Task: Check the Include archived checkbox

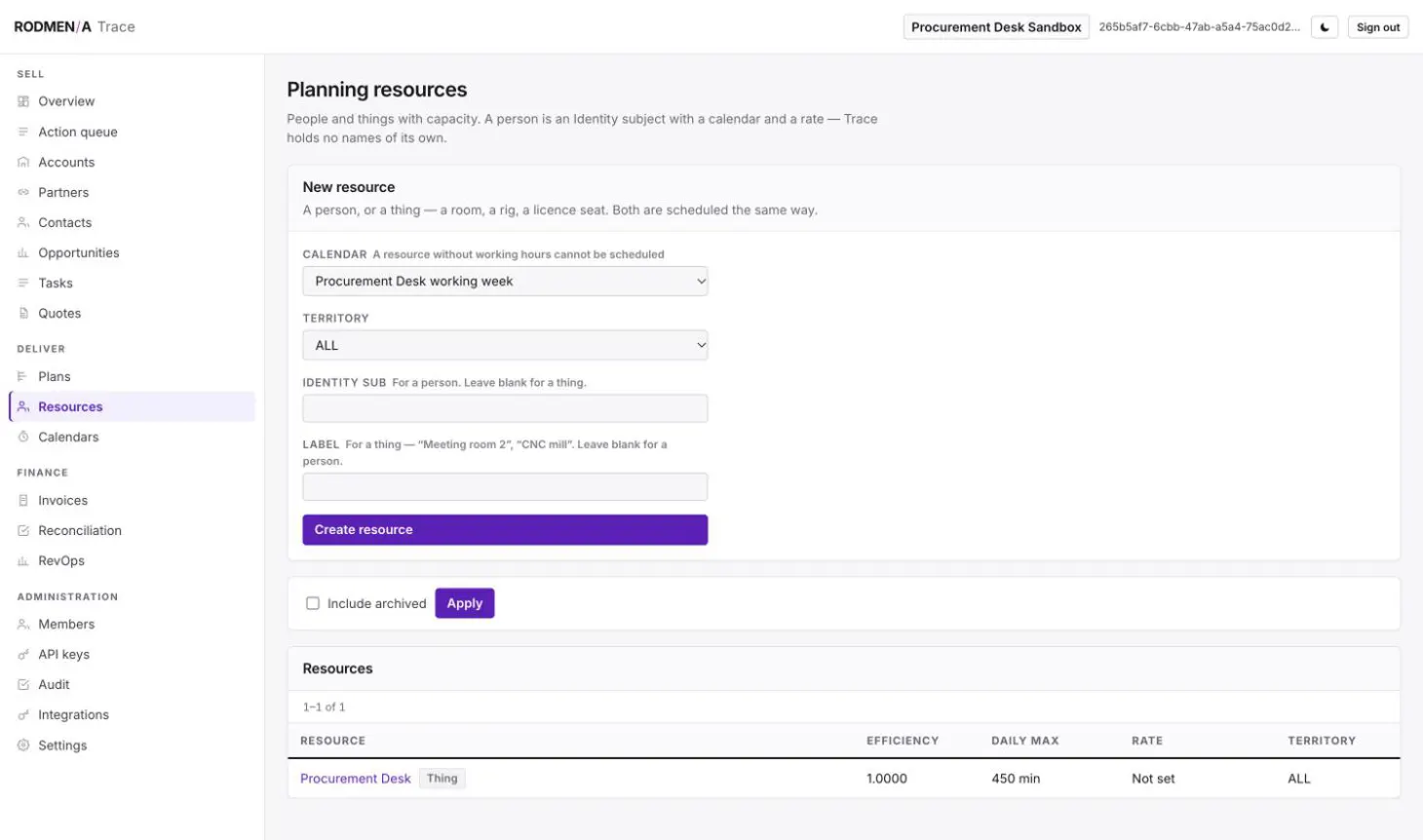Action: [313, 603]
